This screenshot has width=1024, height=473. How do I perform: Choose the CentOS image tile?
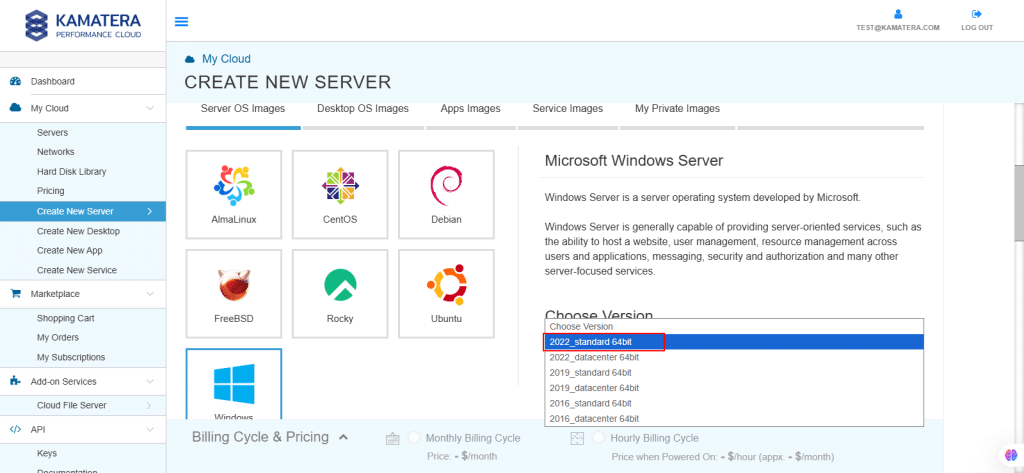click(340, 194)
